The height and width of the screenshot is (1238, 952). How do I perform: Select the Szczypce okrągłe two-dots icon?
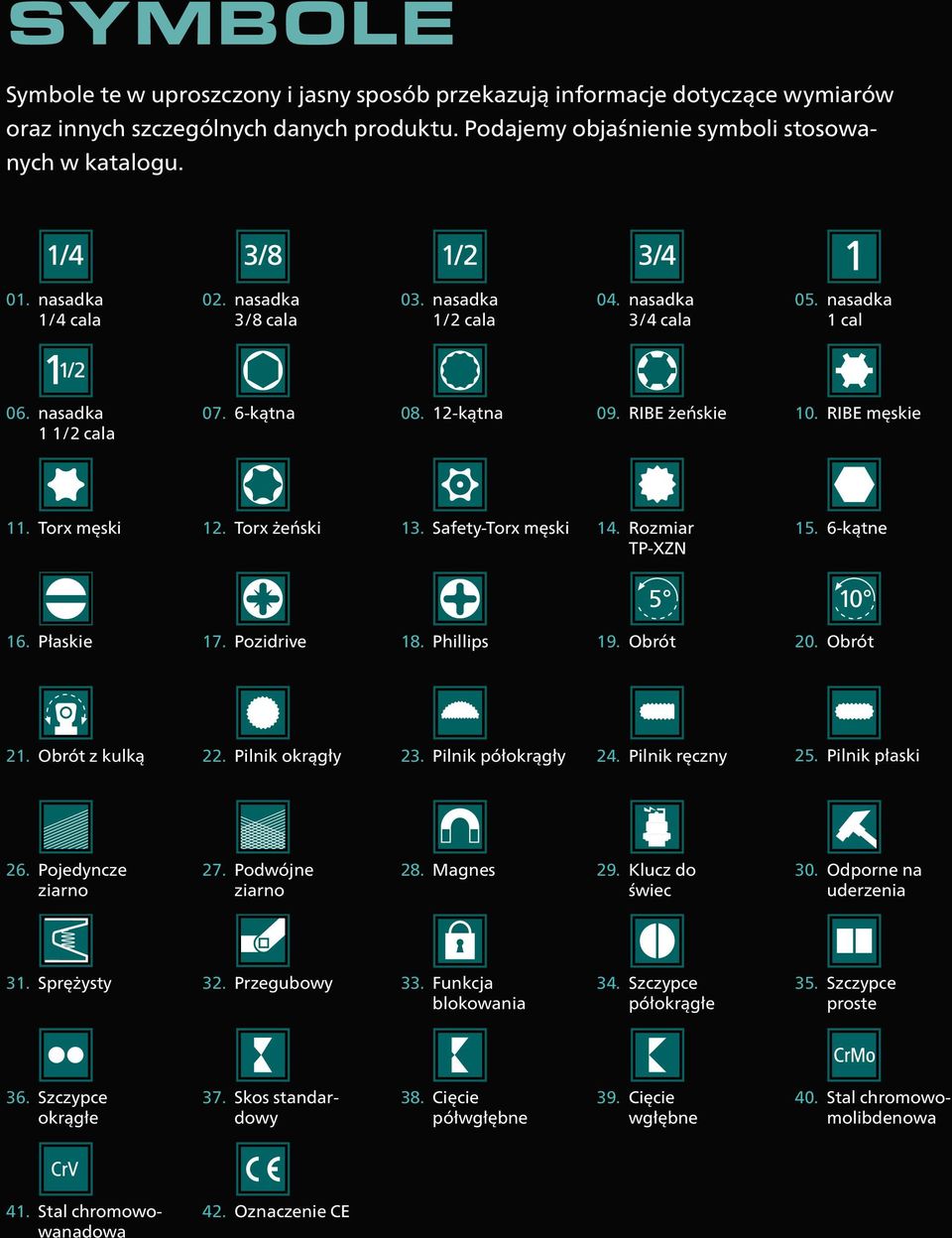pos(65,1054)
